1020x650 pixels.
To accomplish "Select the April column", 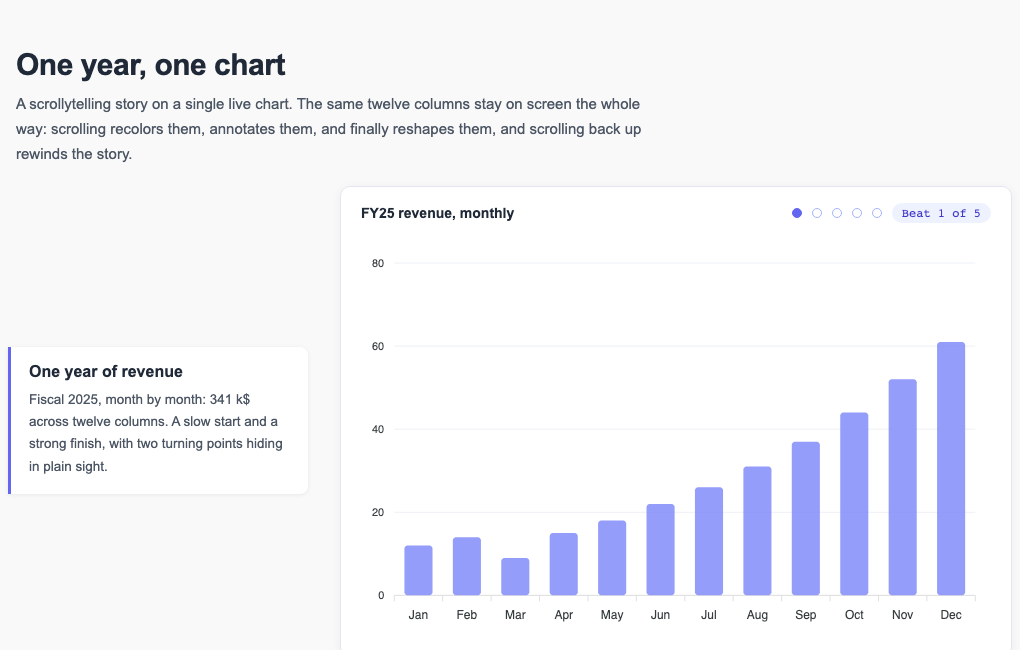I will (563, 564).
